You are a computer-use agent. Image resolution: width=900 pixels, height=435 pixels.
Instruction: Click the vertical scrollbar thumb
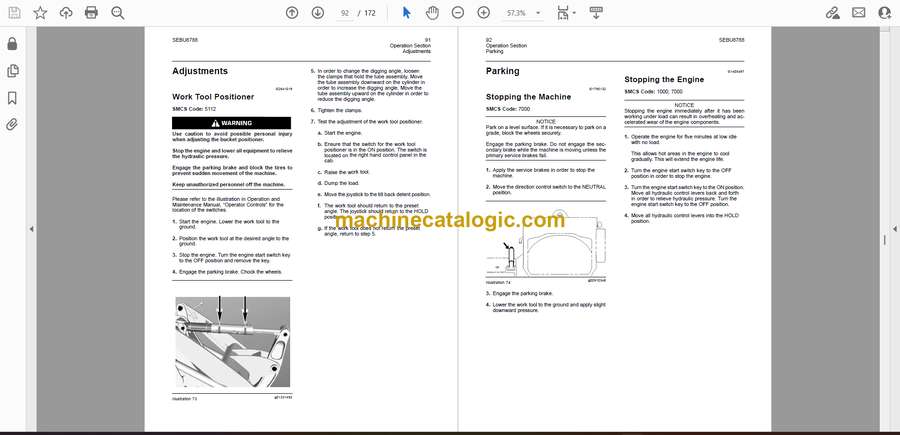[x=884, y=240]
